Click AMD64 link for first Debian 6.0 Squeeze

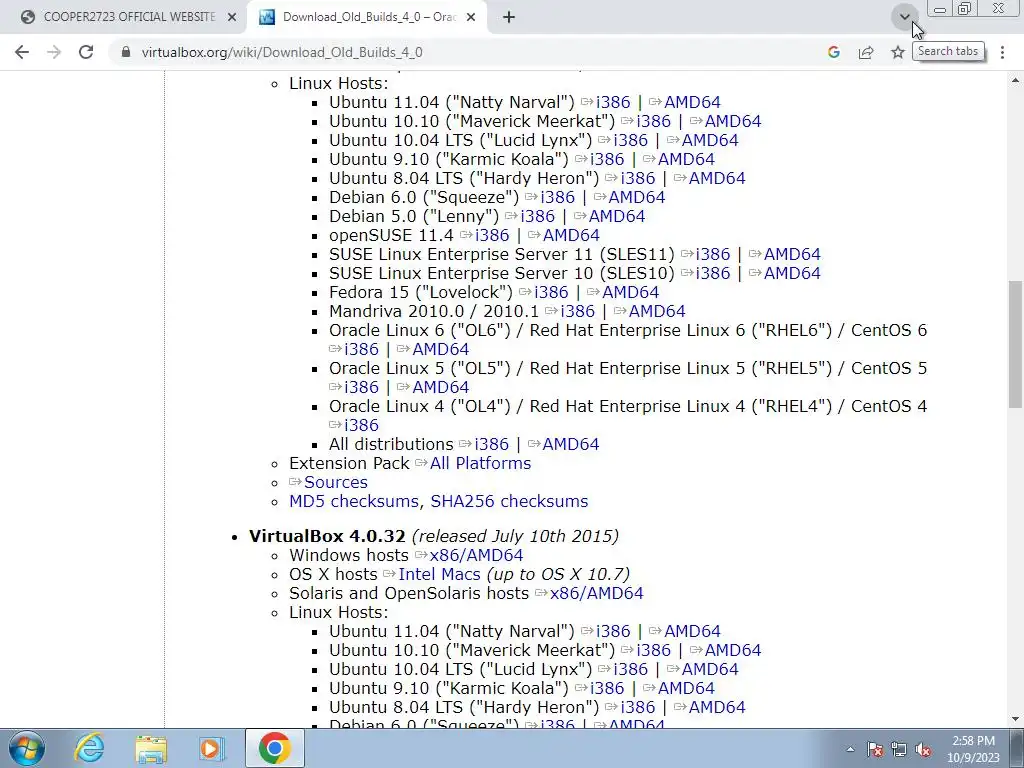[637, 198]
